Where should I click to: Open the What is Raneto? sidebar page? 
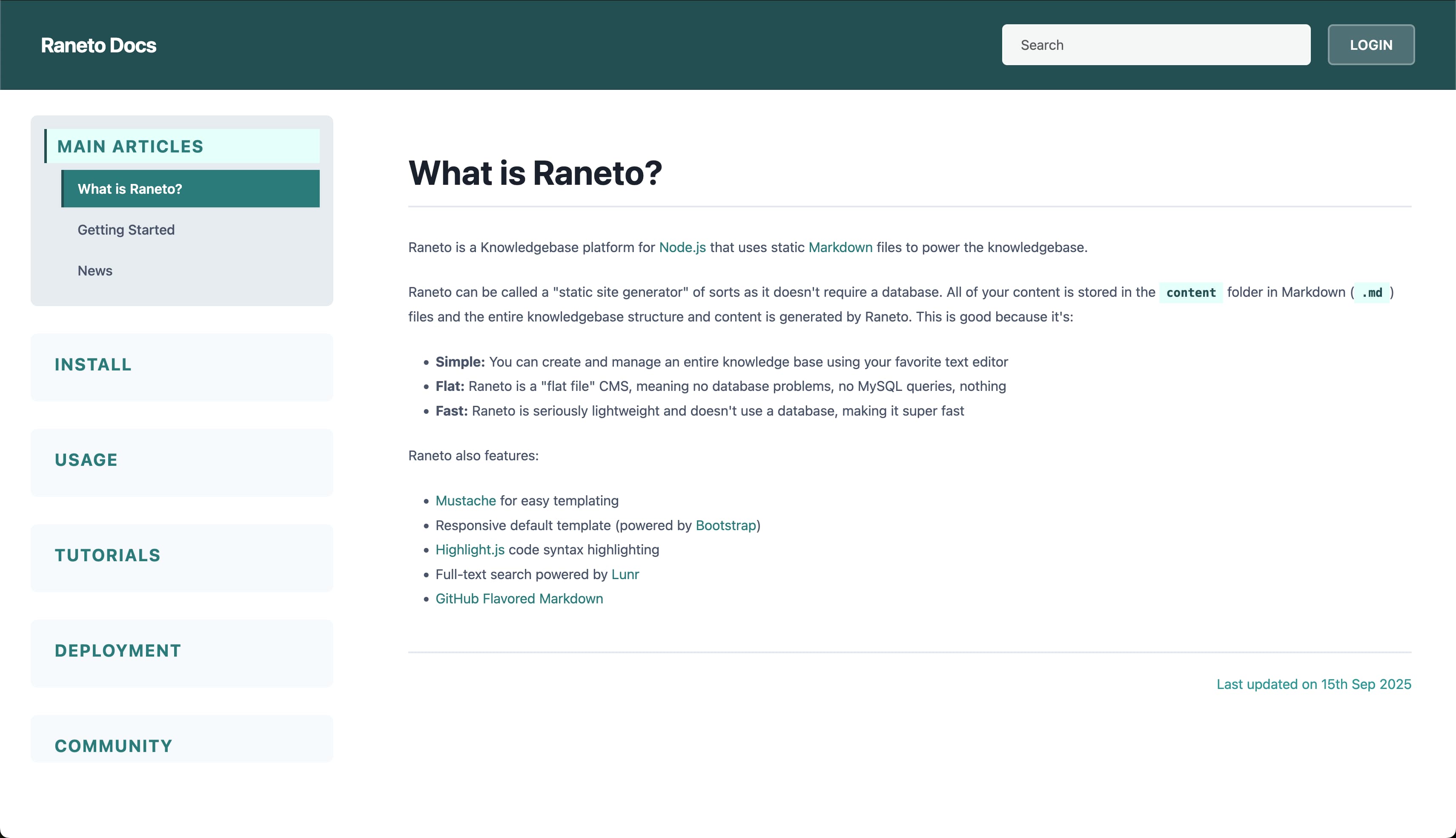(x=130, y=189)
